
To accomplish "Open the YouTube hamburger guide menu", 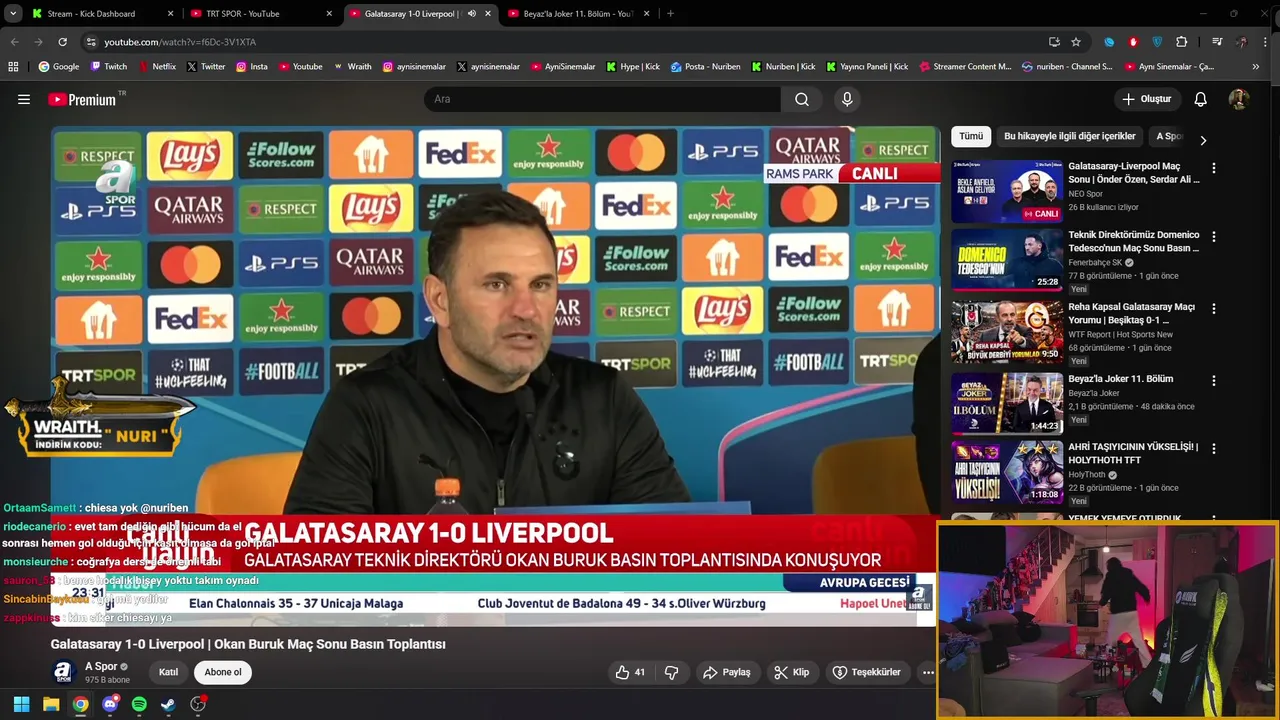I will pyautogui.click(x=24, y=99).
